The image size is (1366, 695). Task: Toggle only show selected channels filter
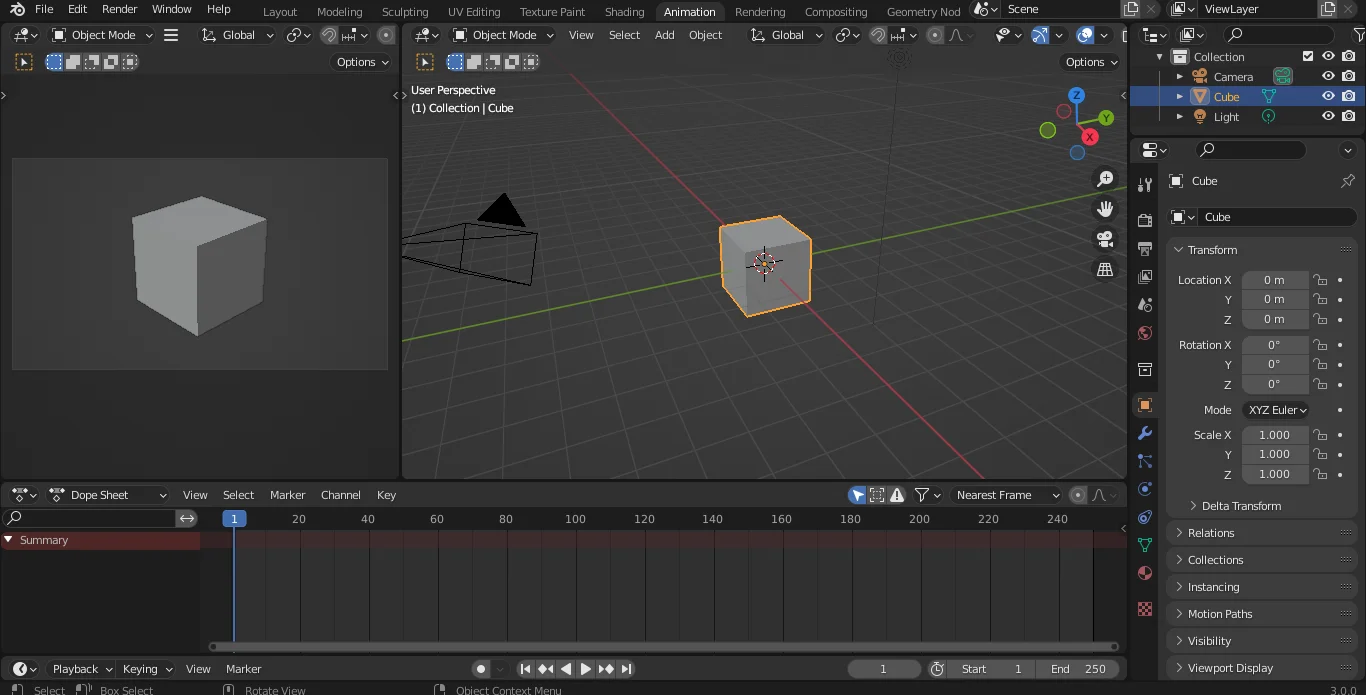coord(857,495)
